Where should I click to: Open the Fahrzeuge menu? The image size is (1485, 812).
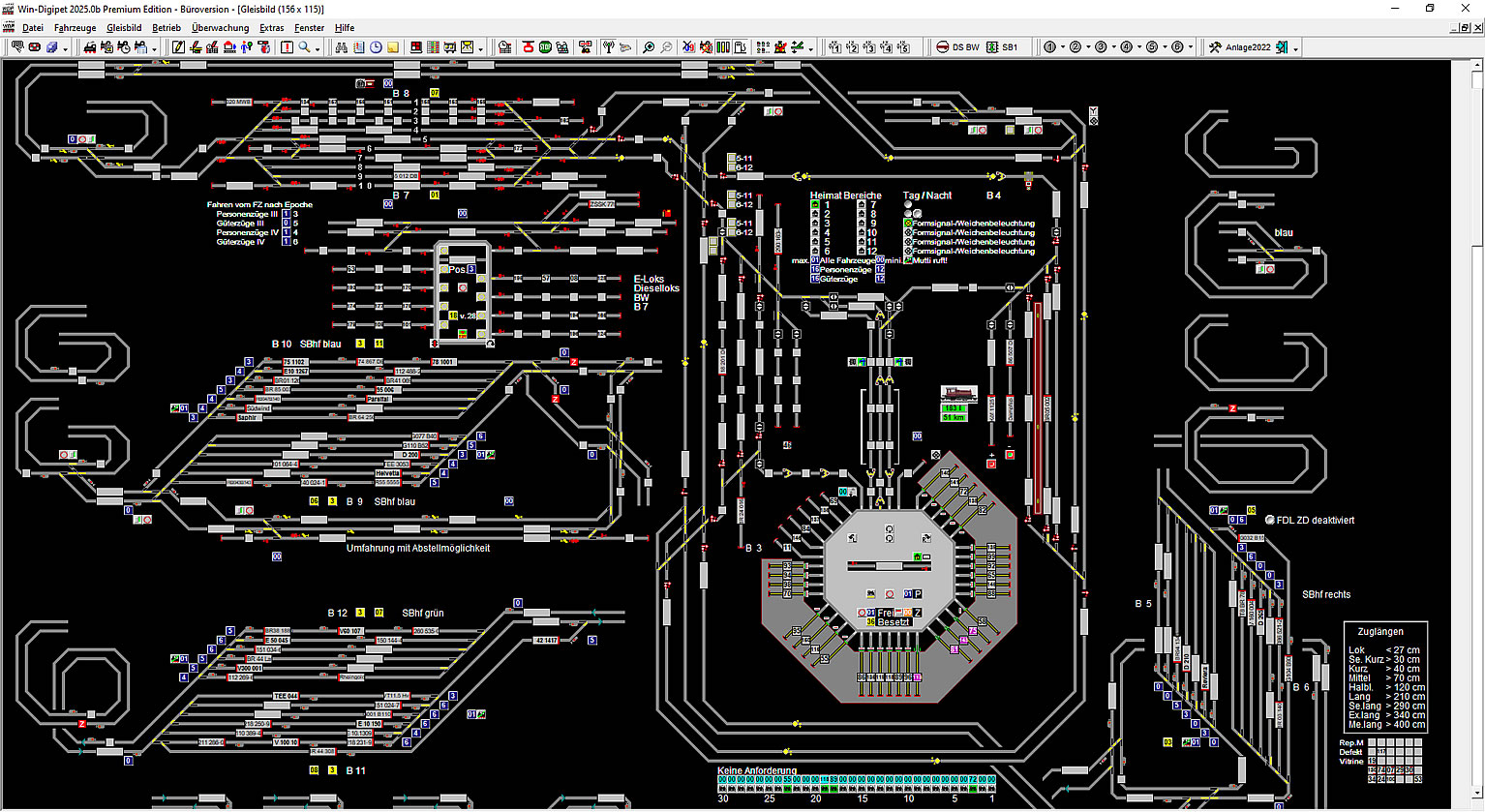point(75,28)
